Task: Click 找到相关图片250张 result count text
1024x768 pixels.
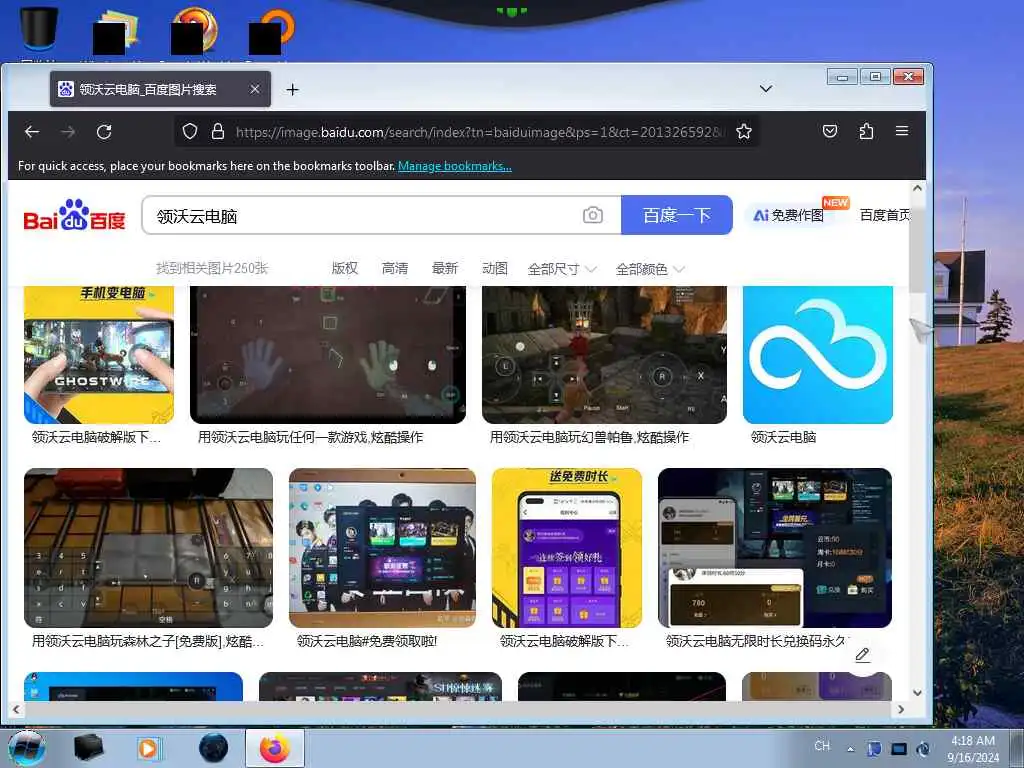Action: pyautogui.click(x=212, y=268)
